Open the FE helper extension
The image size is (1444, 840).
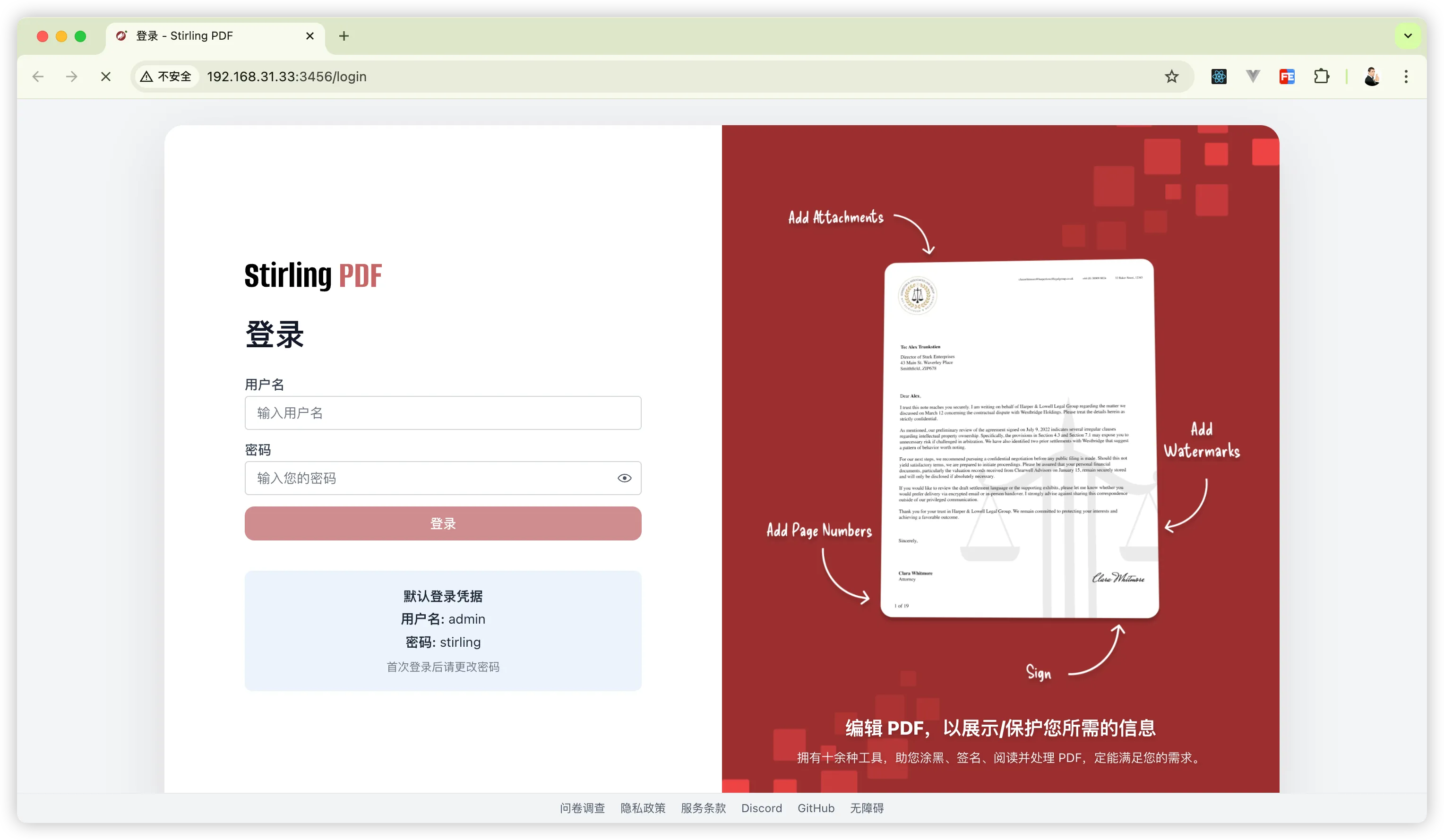(x=1287, y=77)
